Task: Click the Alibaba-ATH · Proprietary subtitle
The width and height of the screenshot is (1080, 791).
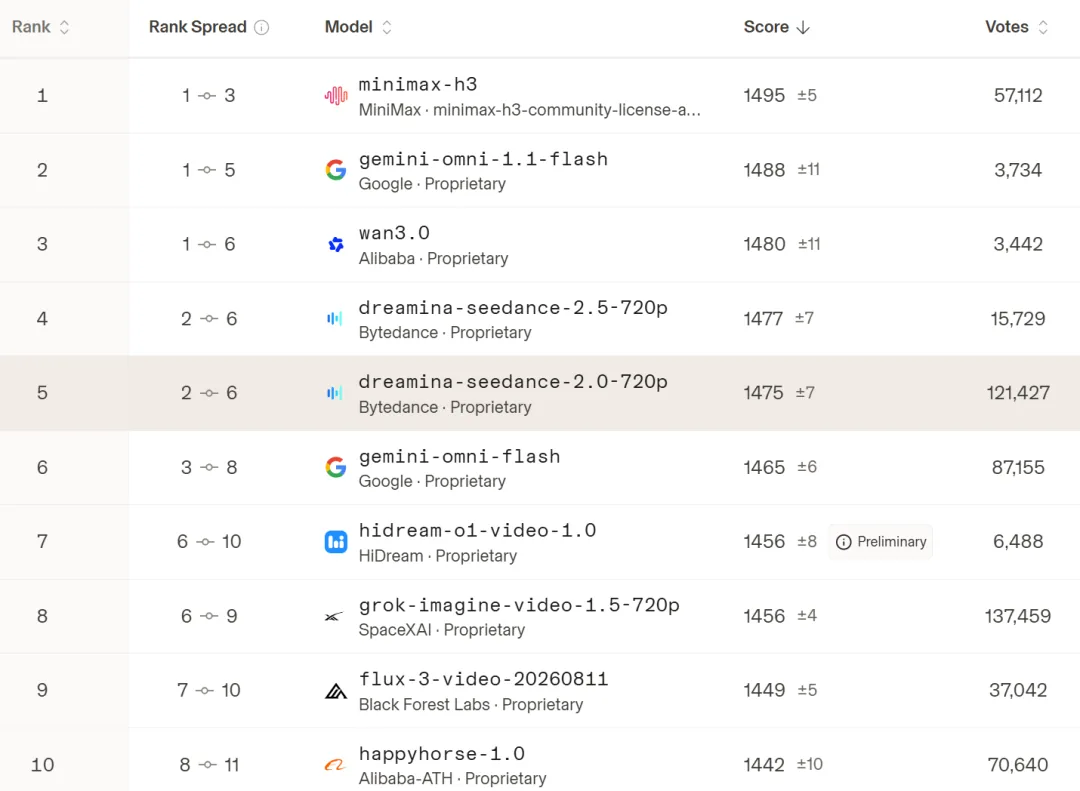Action: tap(453, 779)
